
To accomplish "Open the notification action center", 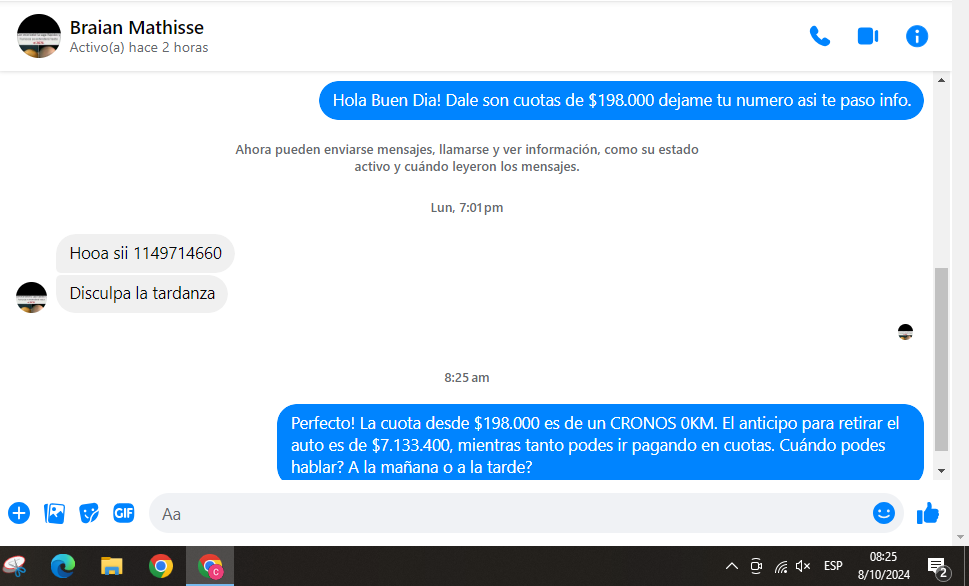I will [x=938, y=566].
